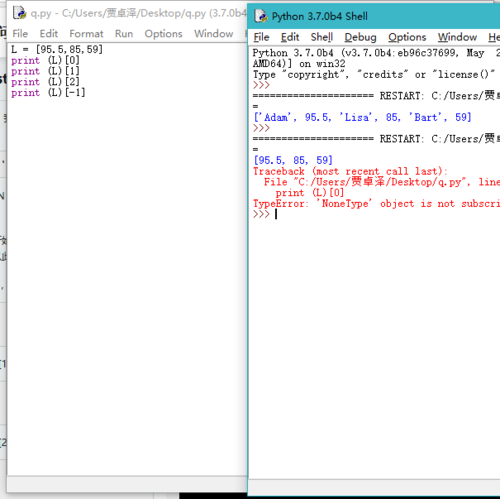Screen dimensions: 500x499
Task: Open the Edit menu in the Python Shell
Action: (x=290, y=37)
